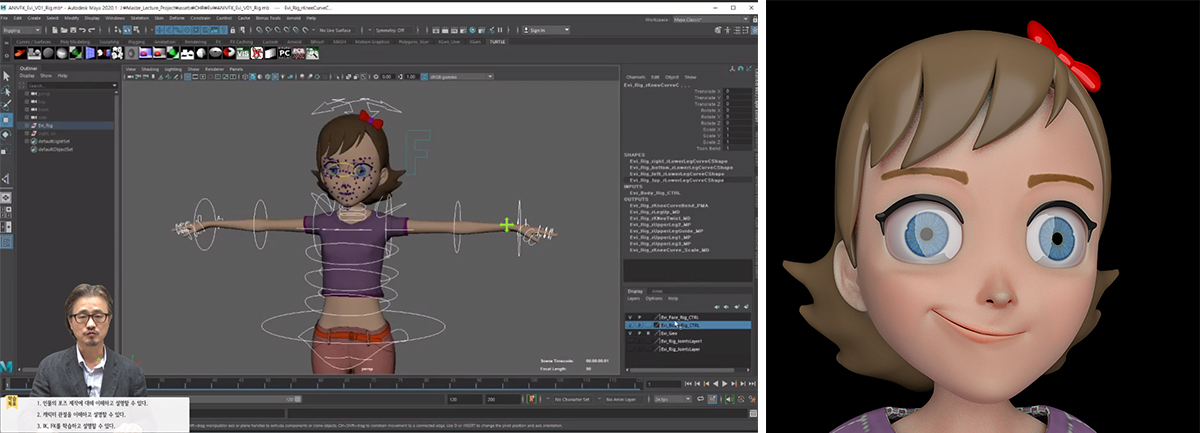Open the 24 fps frame rate dropdown

673,399
